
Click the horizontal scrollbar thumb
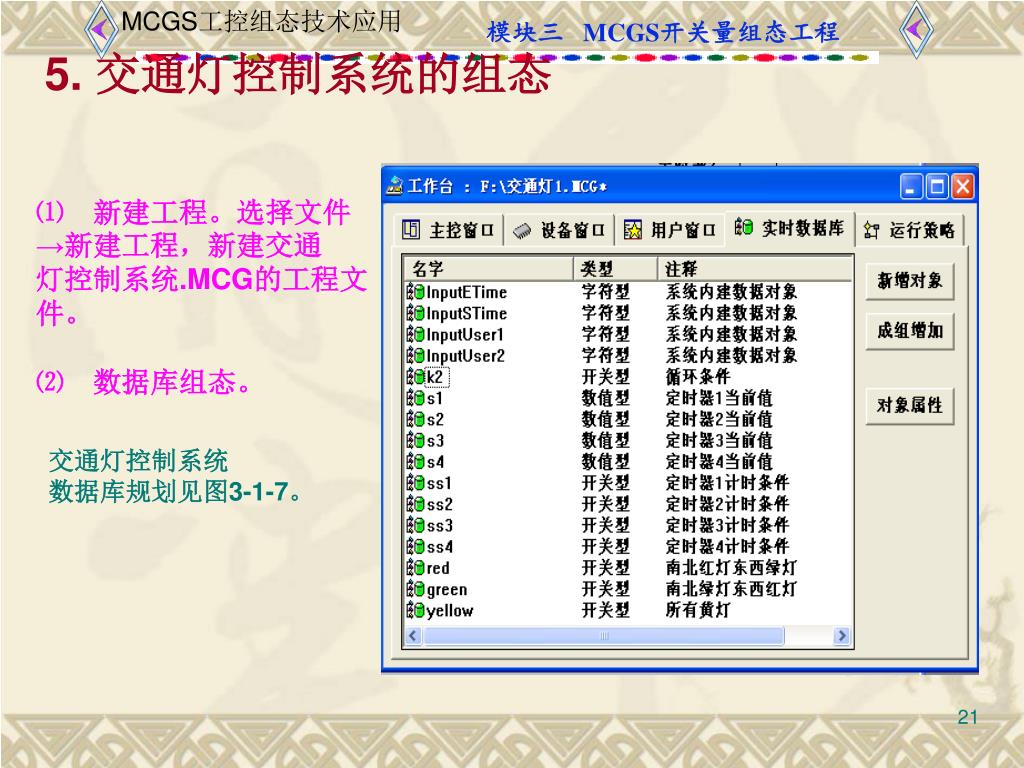pyautogui.click(x=603, y=635)
